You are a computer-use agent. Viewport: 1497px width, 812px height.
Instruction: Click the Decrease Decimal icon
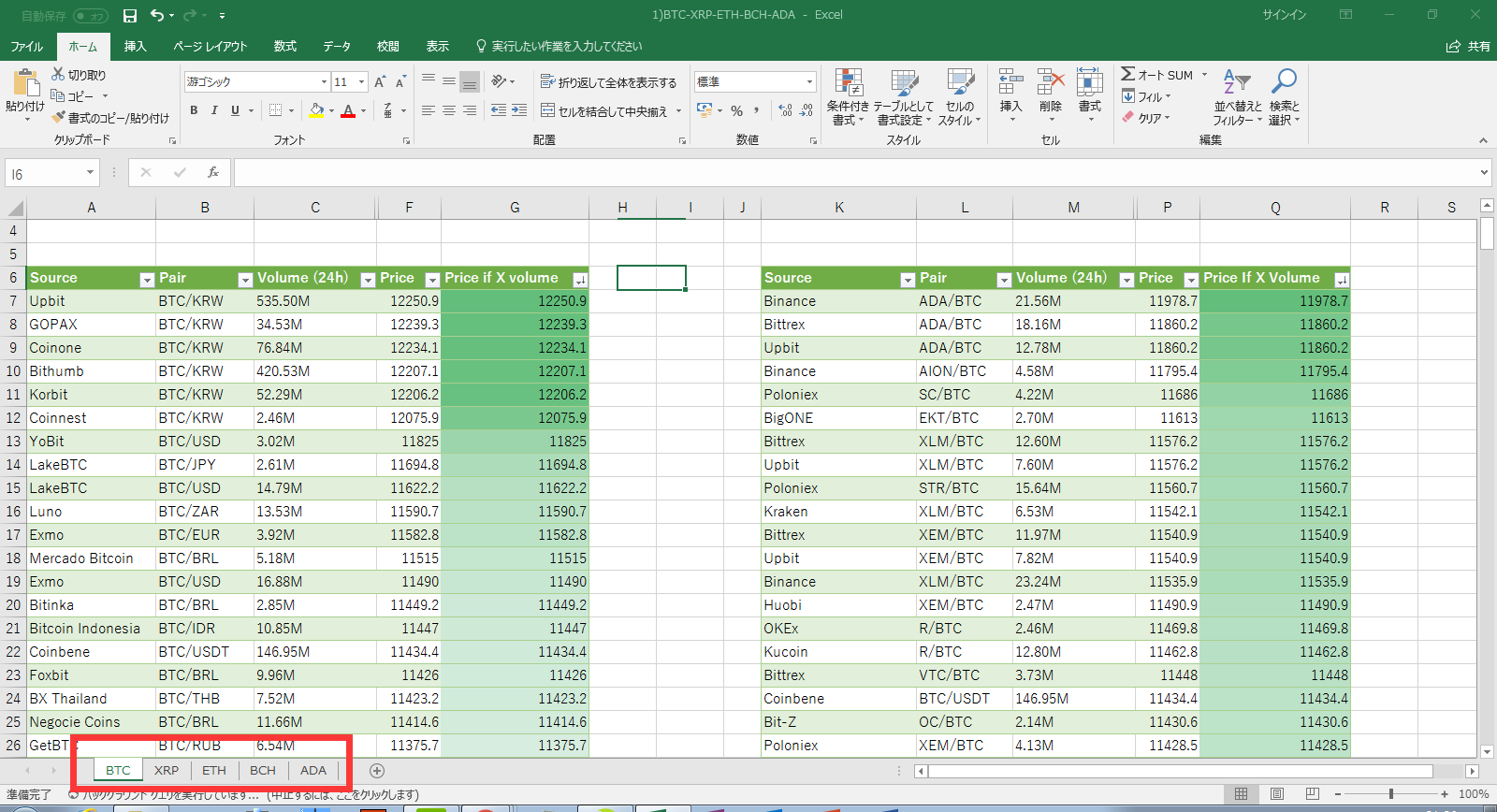pyautogui.click(x=807, y=110)
